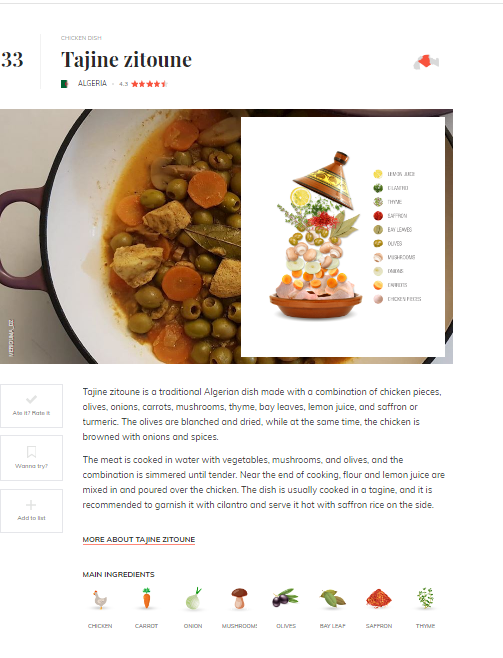Screen dimensions: 503x658
Task: Click the Saffron ingredient icon
Action: (379, 599)
